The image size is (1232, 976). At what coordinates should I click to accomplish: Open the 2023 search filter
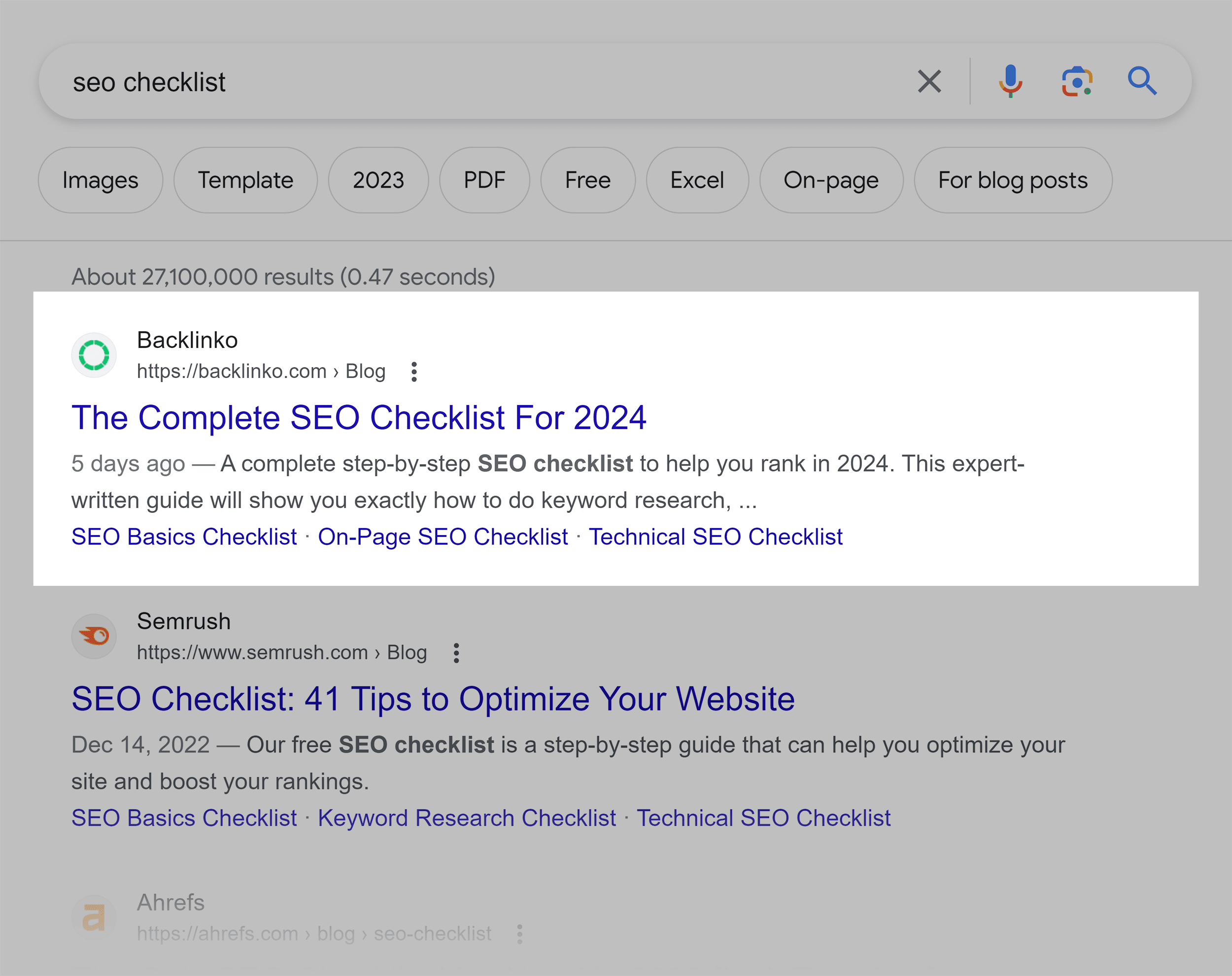pyautogui.click(x=378, y=180)
